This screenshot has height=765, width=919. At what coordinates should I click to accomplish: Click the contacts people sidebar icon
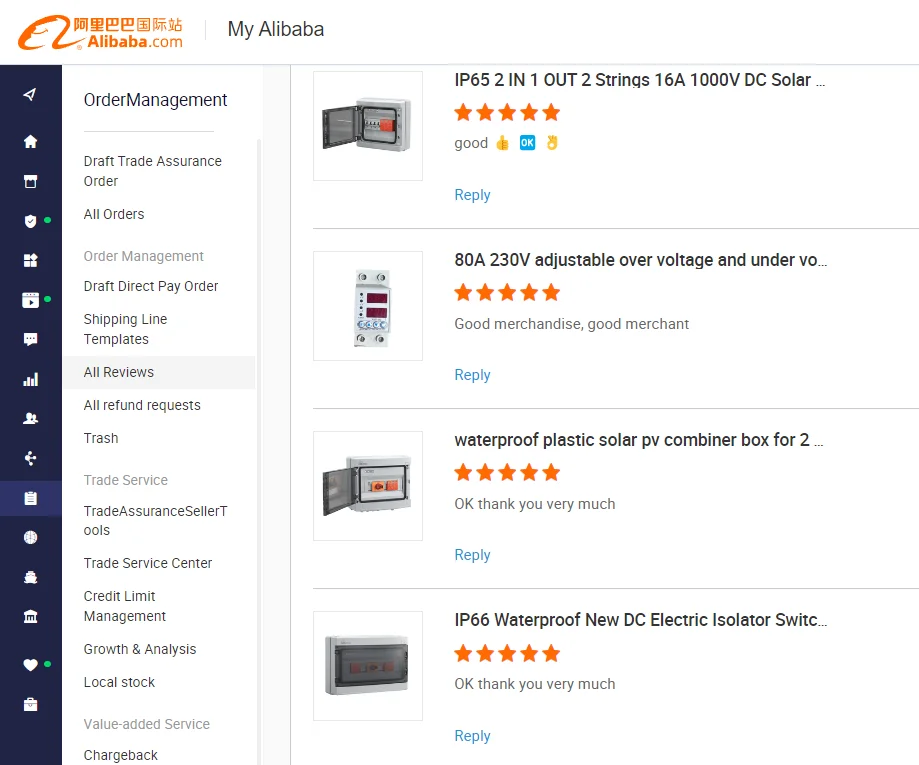[30, 419]
